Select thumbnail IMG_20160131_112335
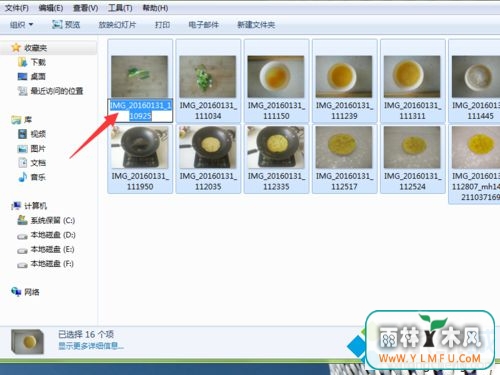Viewport: 500px width, 375px height. [x=276, y=147]
